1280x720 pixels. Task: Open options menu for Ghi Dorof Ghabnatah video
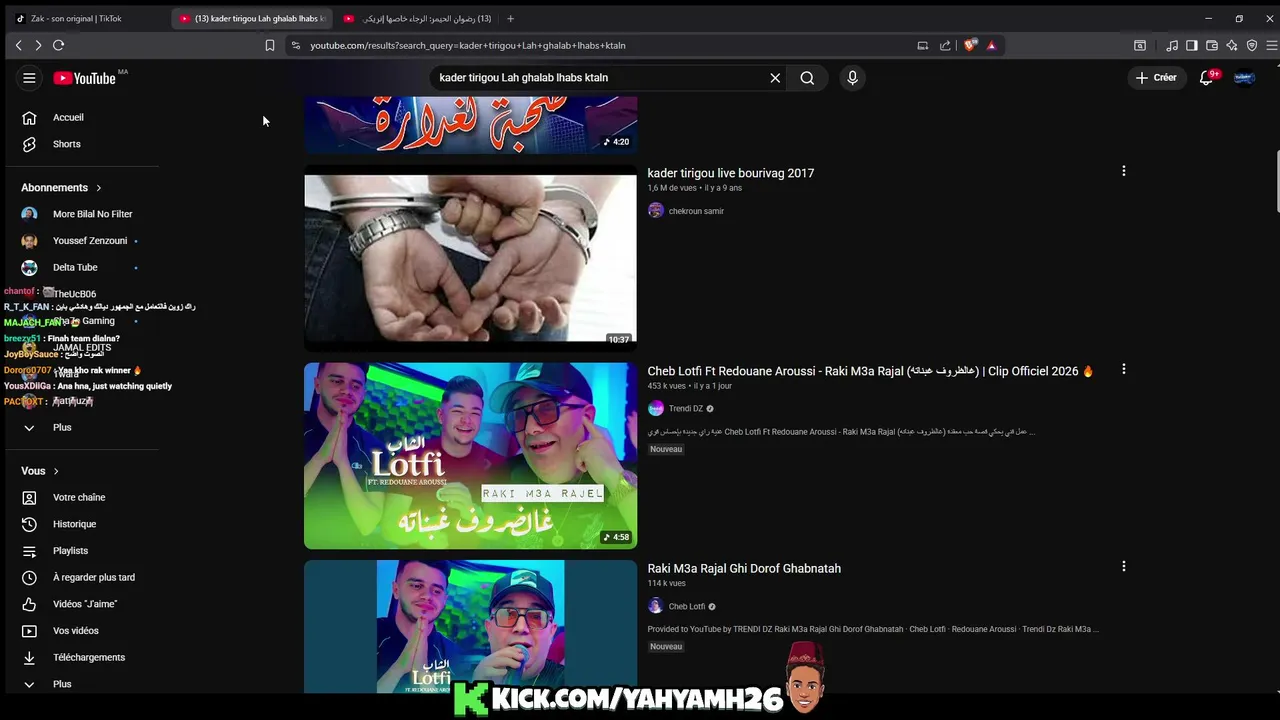pos(1124,566)
